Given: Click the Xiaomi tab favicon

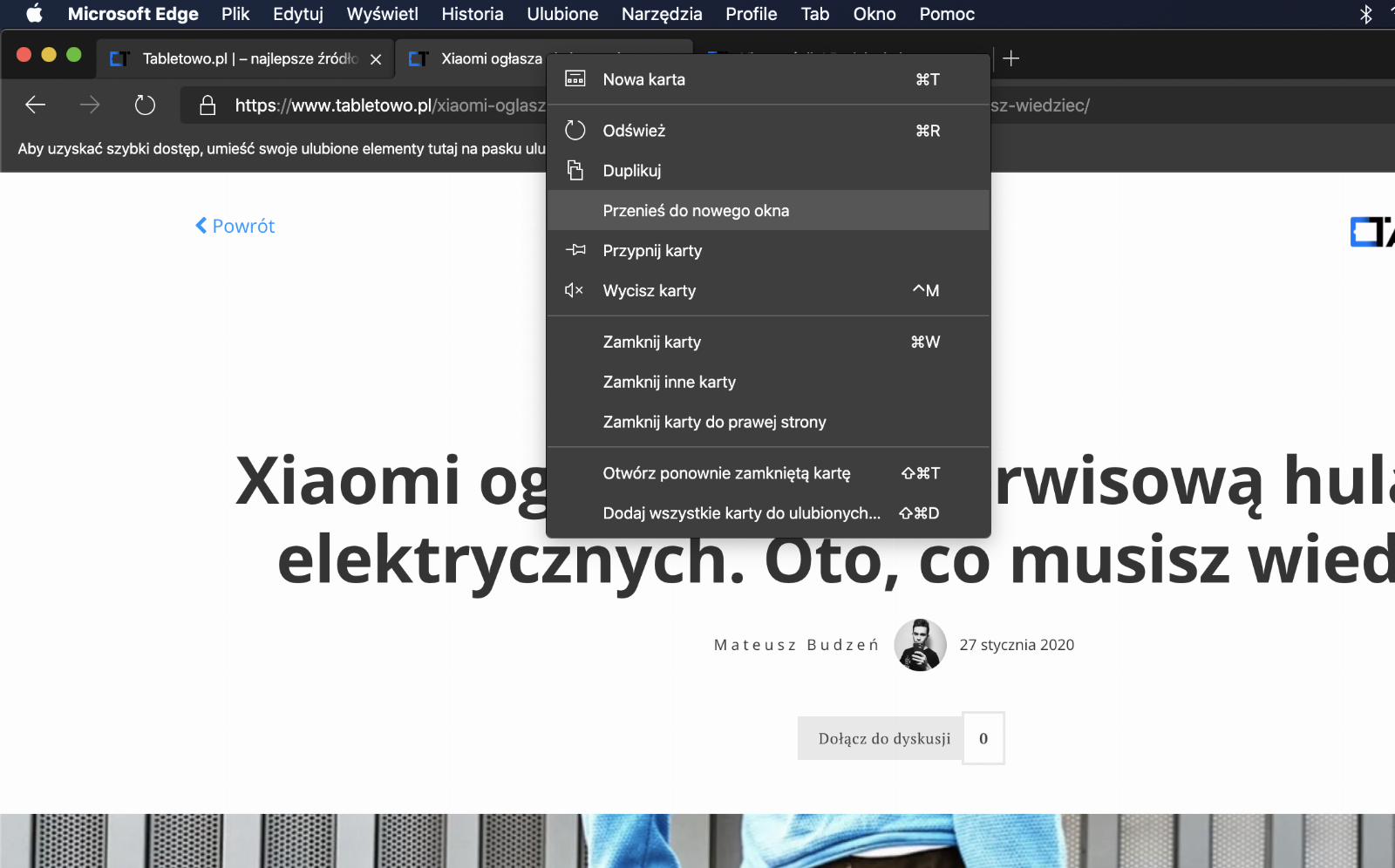Looking at the screenshot, I should pyautogui.click(x=418, y=58).
